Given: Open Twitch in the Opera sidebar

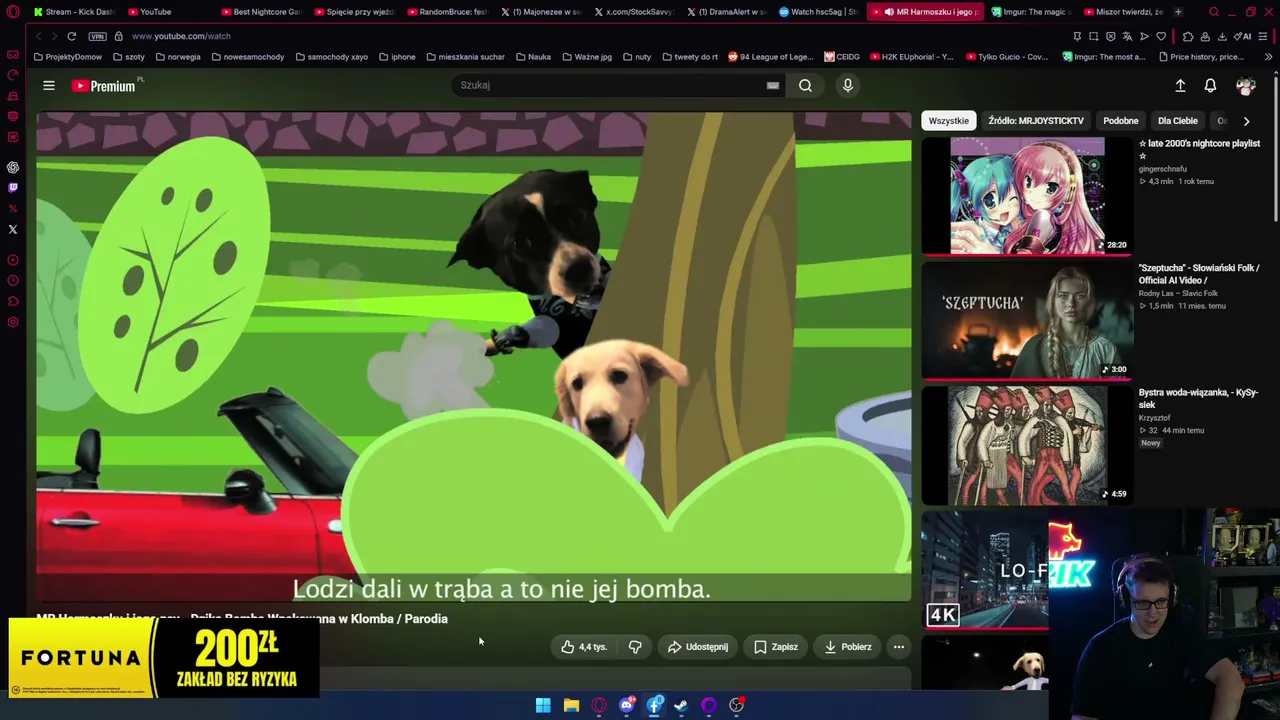Looking at the screenshot, I should pyautogui.click(x=13, y=188).
